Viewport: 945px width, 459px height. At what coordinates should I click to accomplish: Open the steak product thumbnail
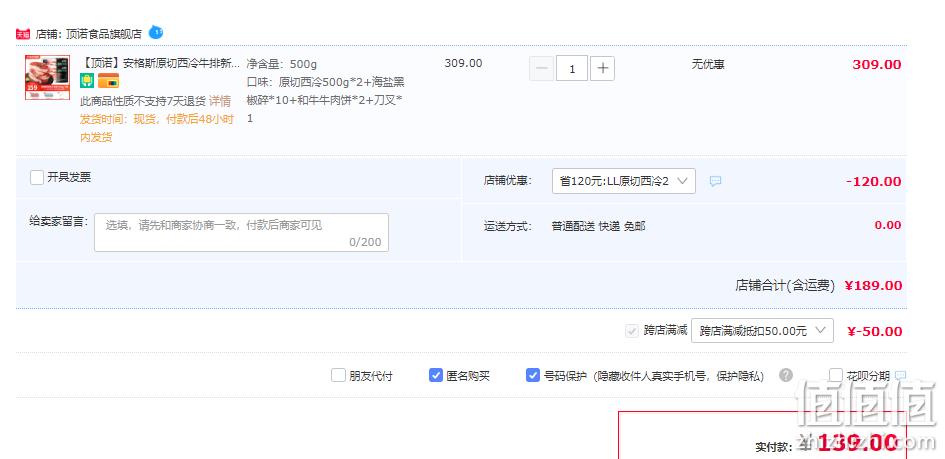tap(48, 77)
